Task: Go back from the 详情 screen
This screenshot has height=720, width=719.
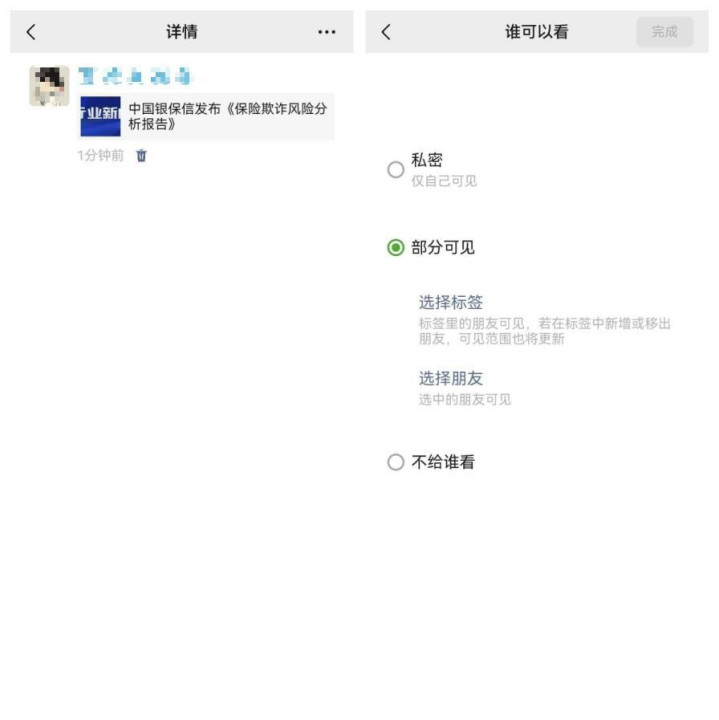Action: (x=31, y=32)
